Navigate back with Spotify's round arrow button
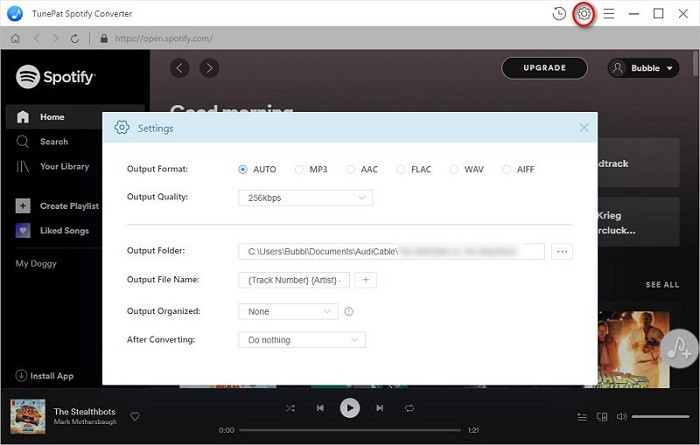The height and width of the screenshot is (445, 700). click(x=179, y=68)
